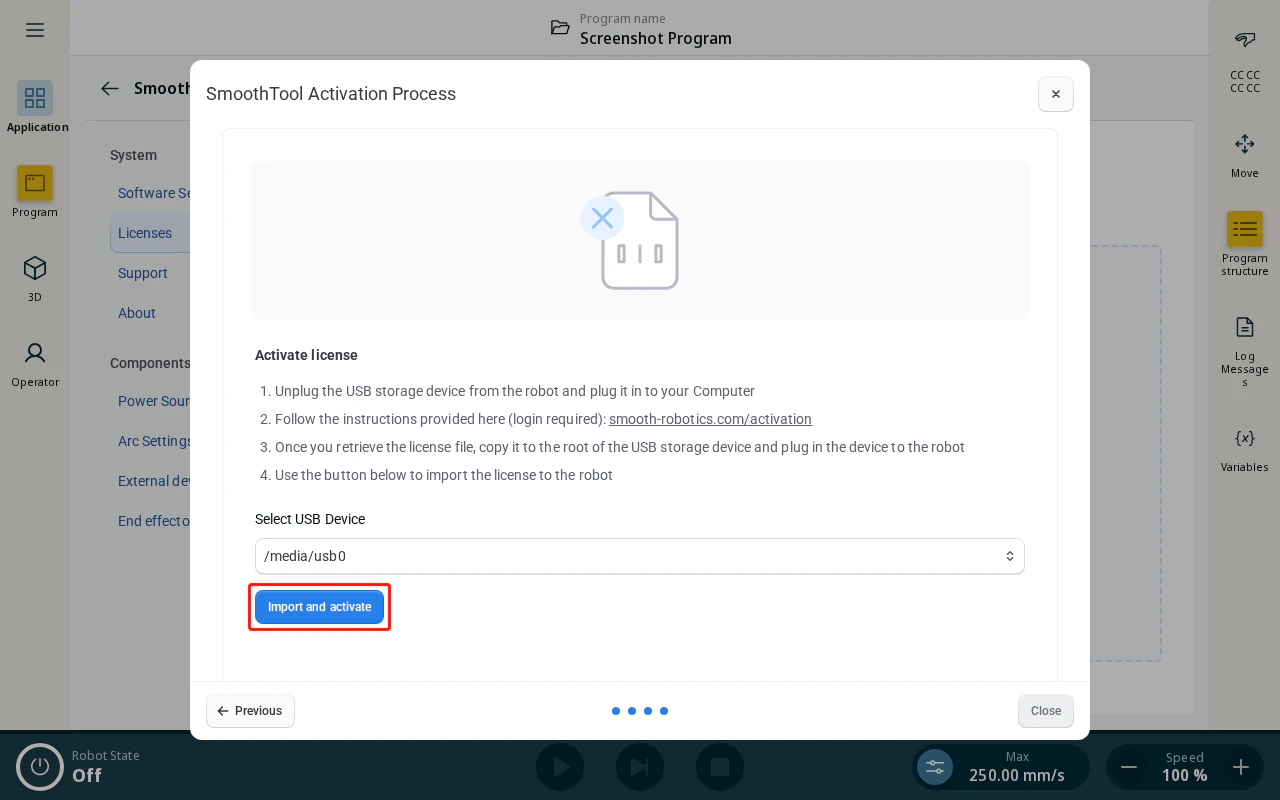
Task: Open the hamburger main menu
Action: pos(35,30)
